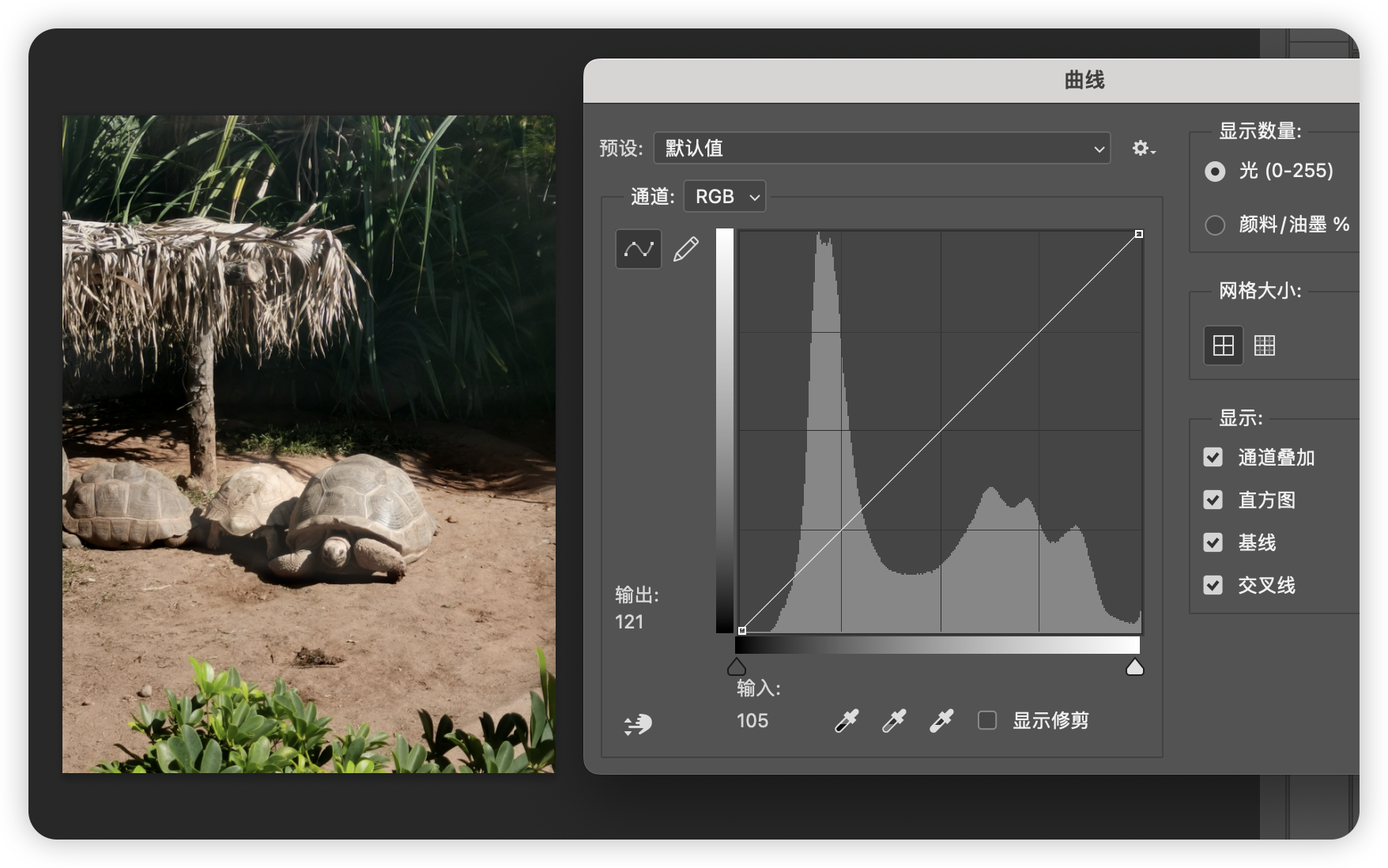Choose the detailed fine grid size
The image size is (1388, 868).
1265,345
